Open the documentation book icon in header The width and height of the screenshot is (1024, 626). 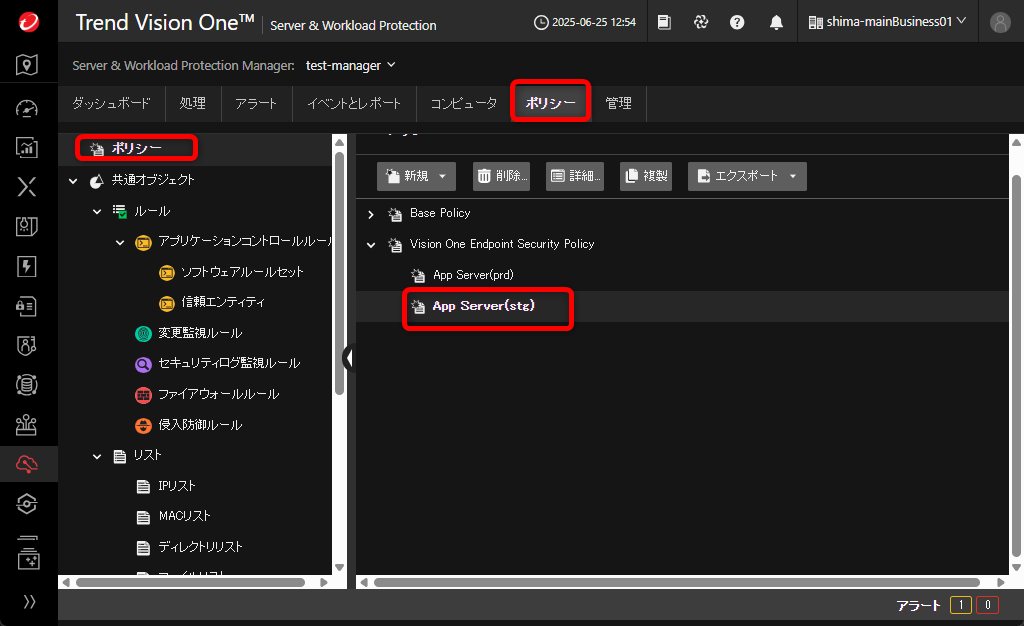[664, 22]
